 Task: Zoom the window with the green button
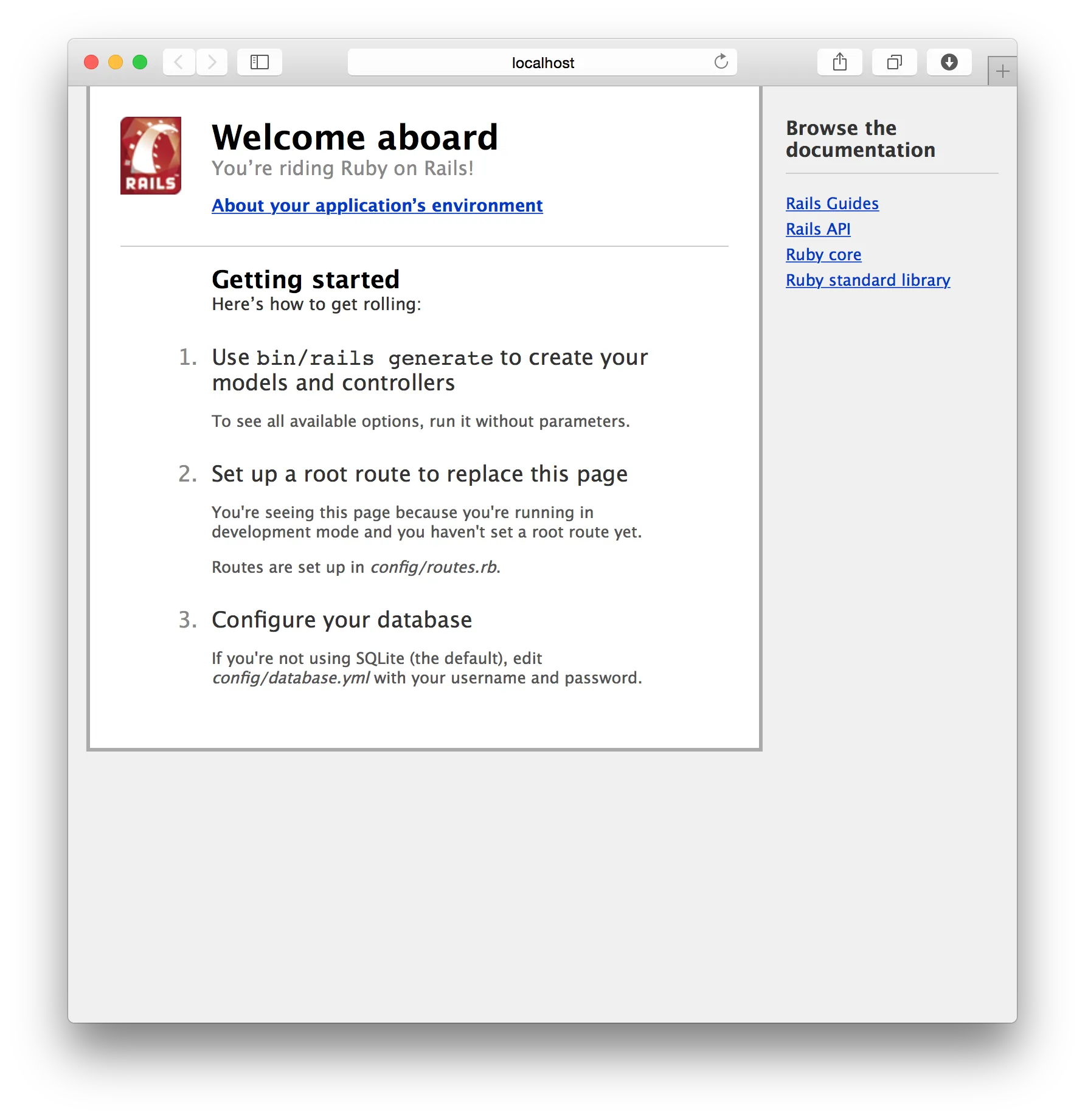tap(140, 61)
